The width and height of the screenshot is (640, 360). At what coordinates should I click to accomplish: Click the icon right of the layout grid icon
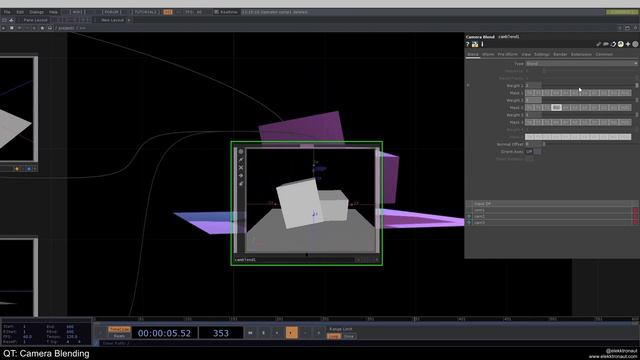pos(11,20)
